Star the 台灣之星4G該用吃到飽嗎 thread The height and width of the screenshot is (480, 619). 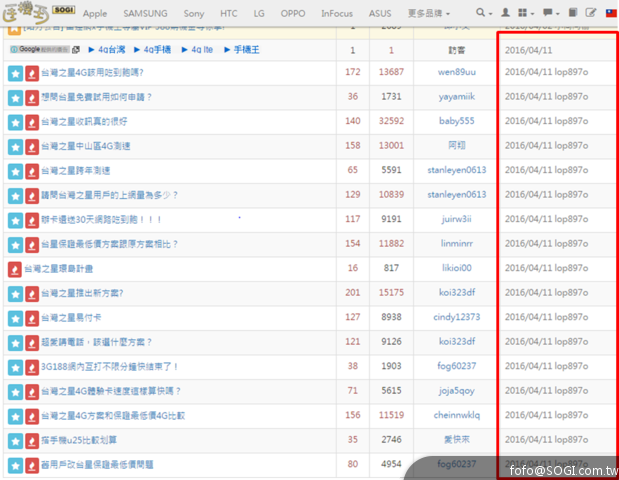tap(15, 73)
